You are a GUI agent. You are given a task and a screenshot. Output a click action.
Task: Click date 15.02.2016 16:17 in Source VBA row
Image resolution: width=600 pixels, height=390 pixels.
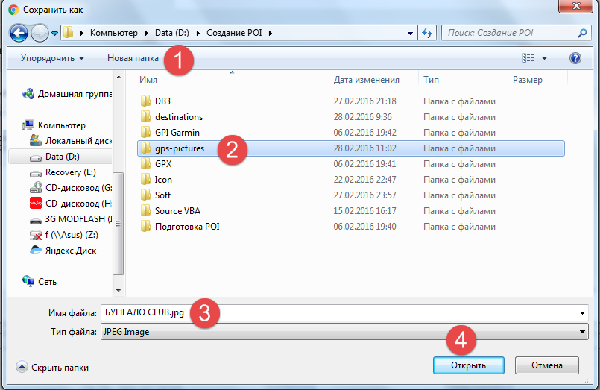365,211
